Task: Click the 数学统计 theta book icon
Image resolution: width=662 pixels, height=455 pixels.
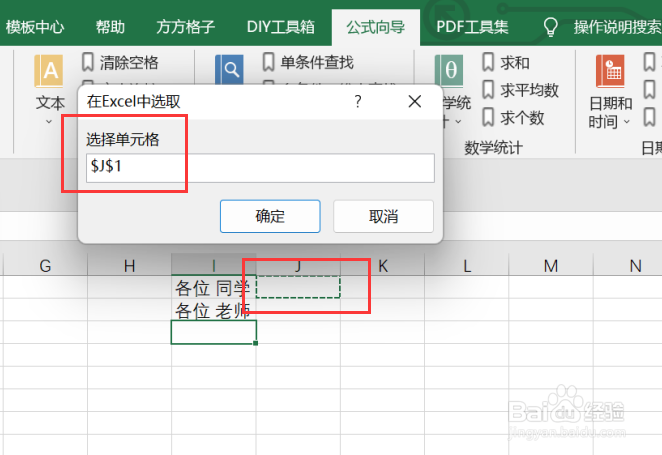Action: (x=449, y=70)
